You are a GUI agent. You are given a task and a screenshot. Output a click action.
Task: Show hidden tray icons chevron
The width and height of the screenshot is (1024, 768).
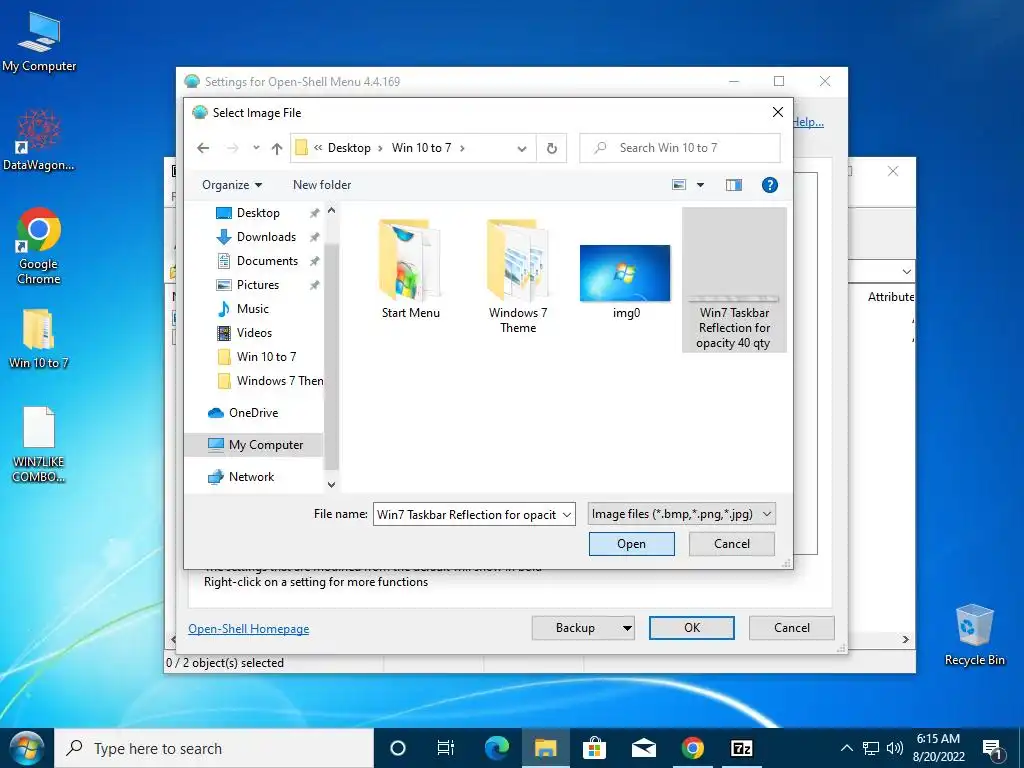click(x=846, y=748)
